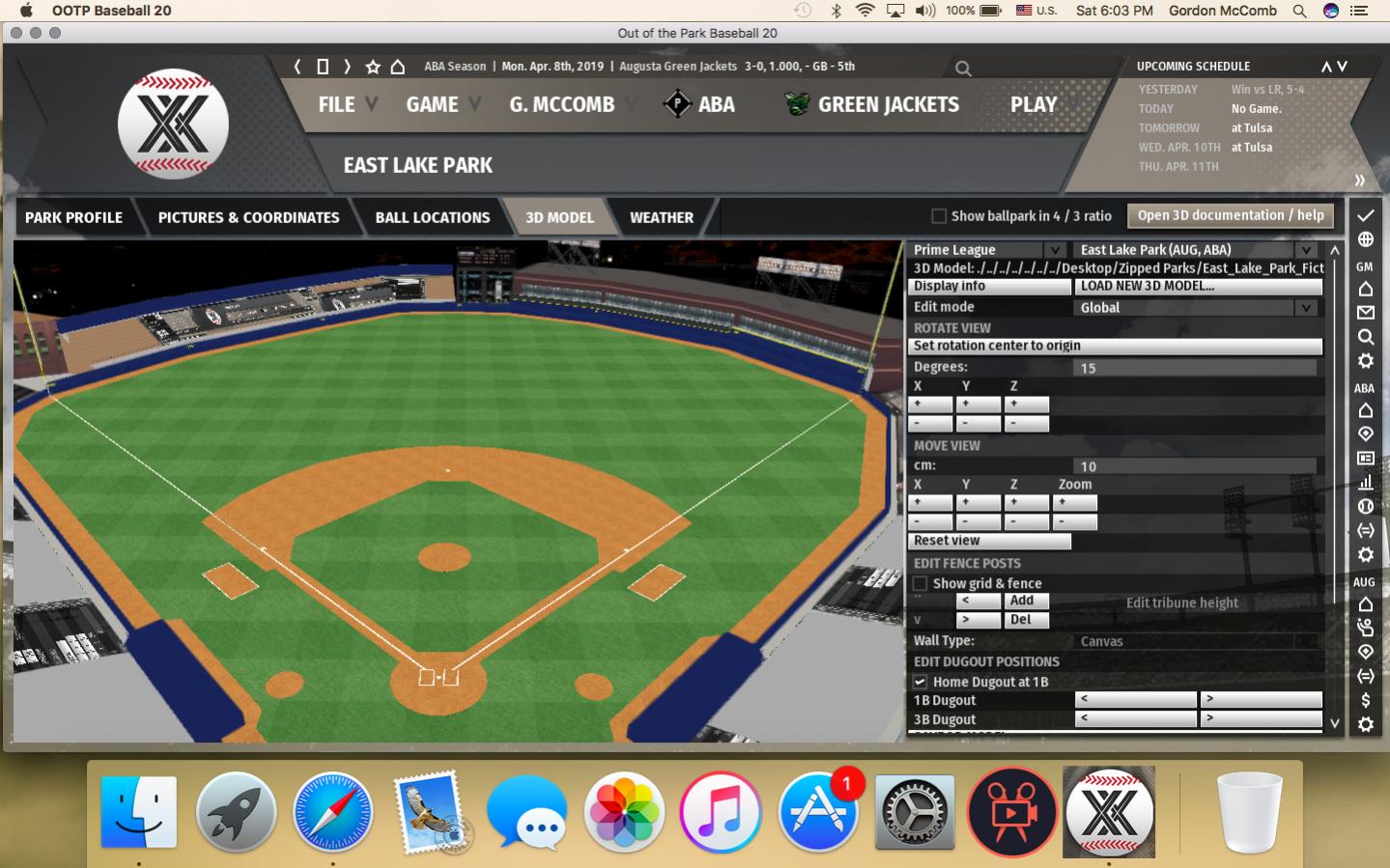Open System Preferences in the dock
The height and width of the screenshot is (868, 1390).
914,812
